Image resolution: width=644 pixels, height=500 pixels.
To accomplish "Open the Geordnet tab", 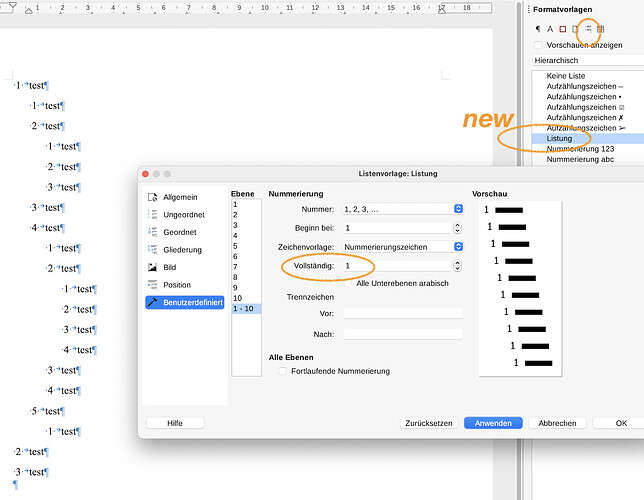I will point(185,232).
